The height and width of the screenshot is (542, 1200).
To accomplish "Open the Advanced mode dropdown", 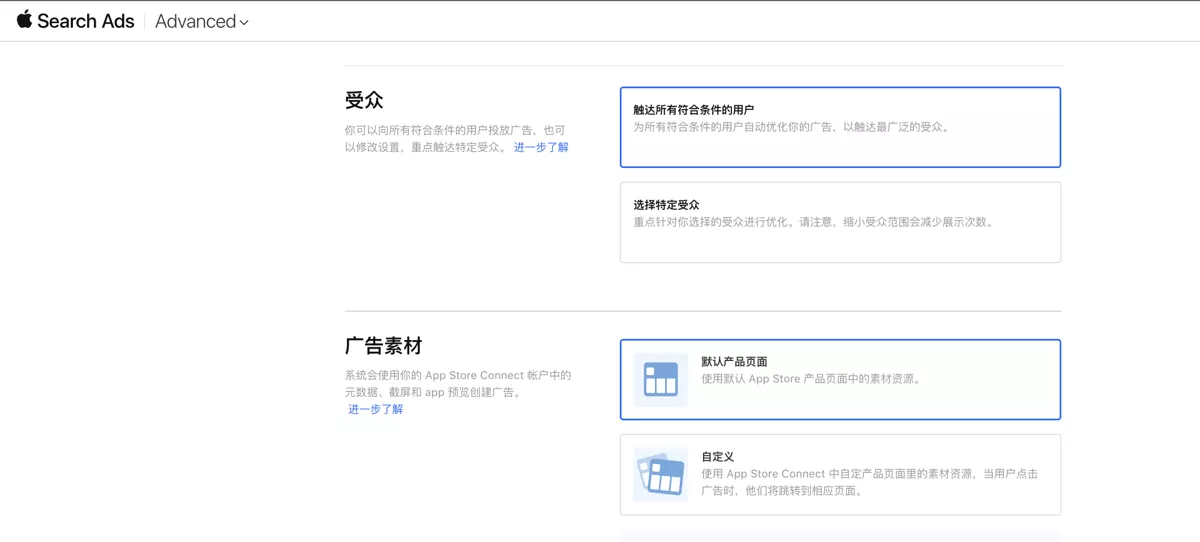I will pyautogui.click(x=201, y=21).
